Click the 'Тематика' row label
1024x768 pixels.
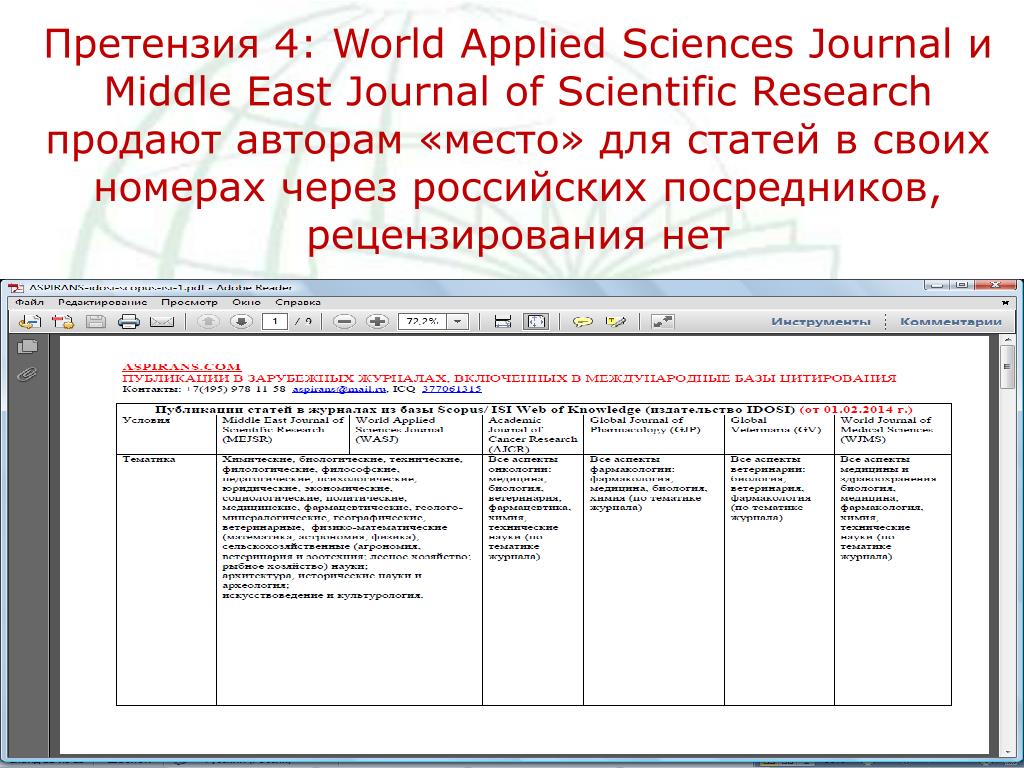coord(149,459)
